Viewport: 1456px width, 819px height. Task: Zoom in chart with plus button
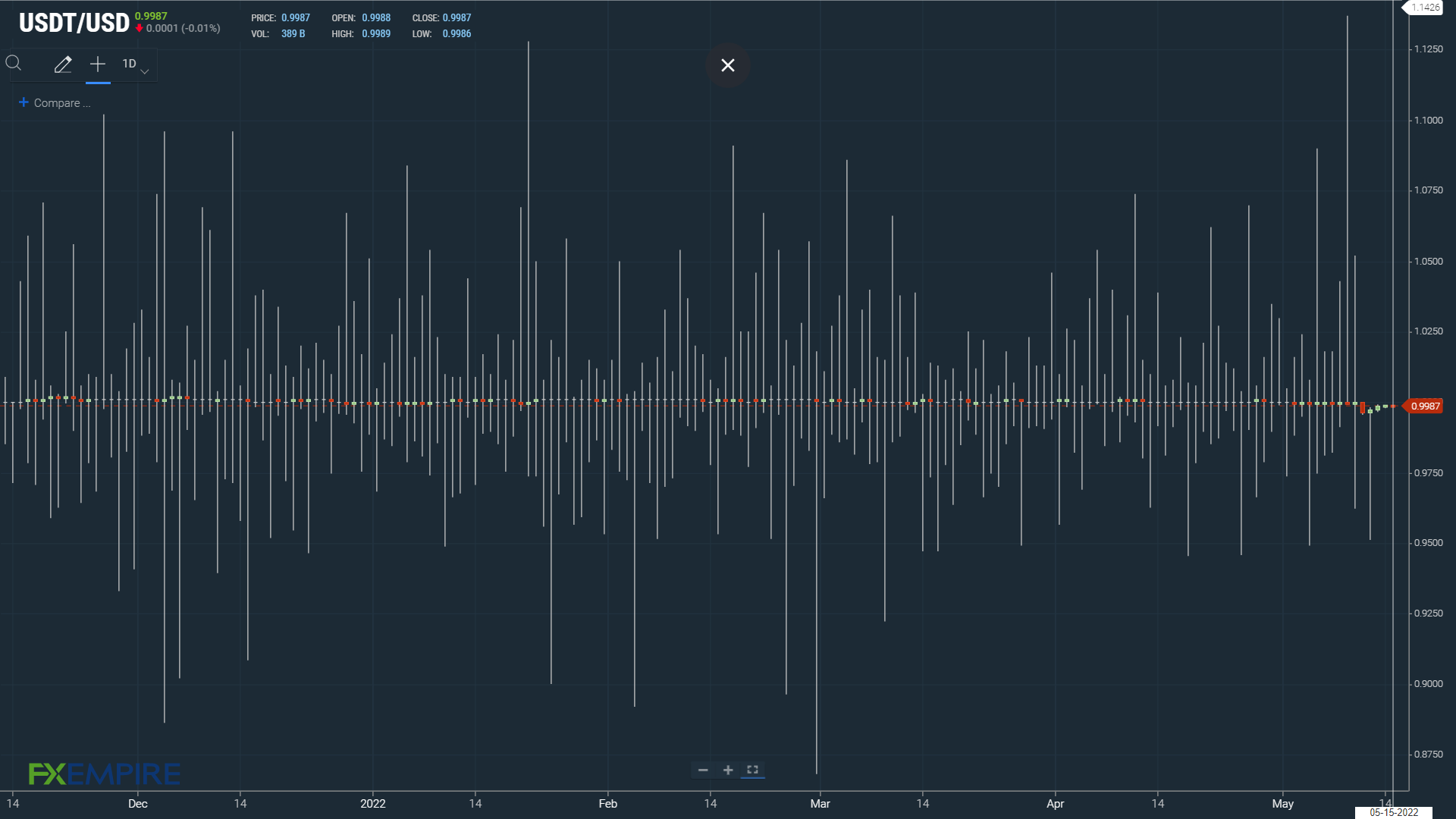728,770
